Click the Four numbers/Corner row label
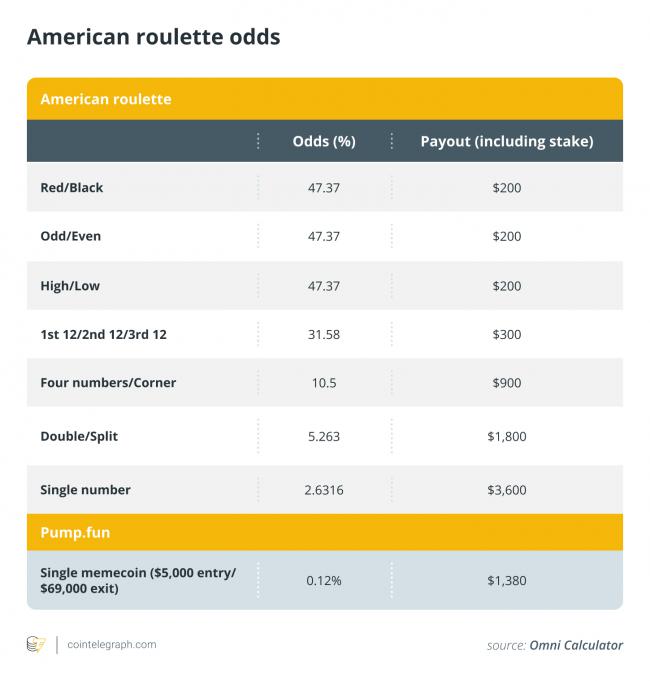650x681 pixels. pyautogui.click(x=107, y=384)
